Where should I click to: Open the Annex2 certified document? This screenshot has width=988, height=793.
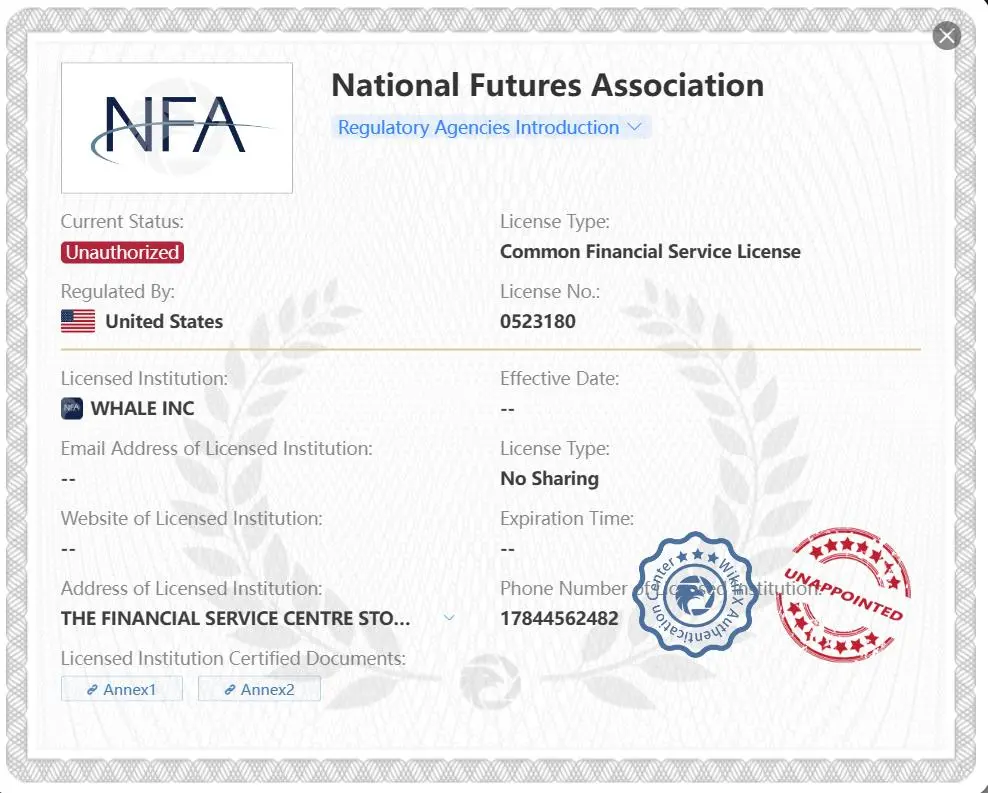point(259,689)
